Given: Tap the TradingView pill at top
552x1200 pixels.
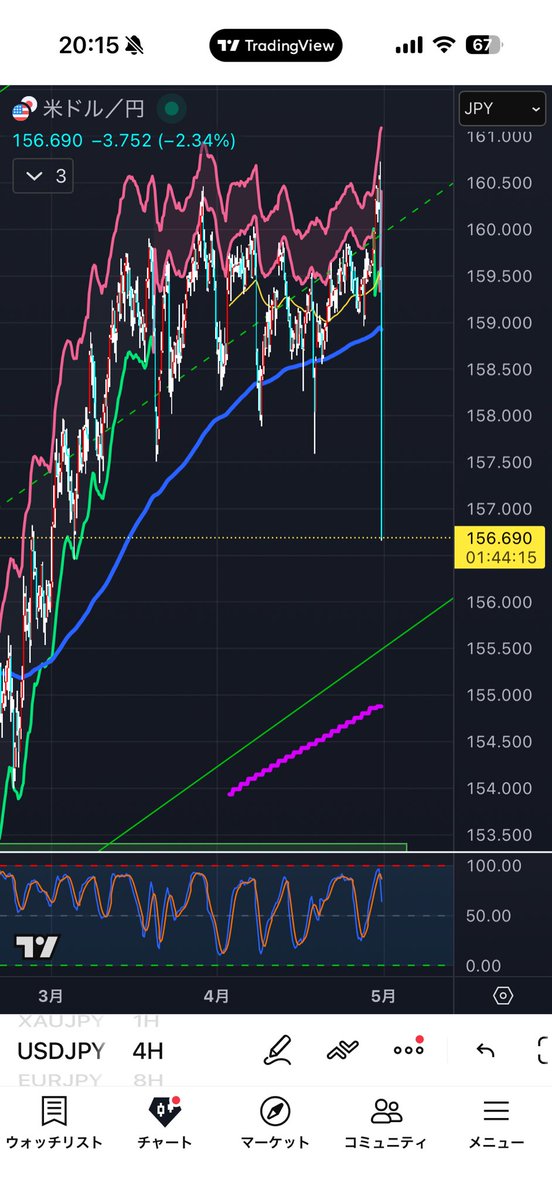Looking at the screenshot, I should [x=276, y=45].
